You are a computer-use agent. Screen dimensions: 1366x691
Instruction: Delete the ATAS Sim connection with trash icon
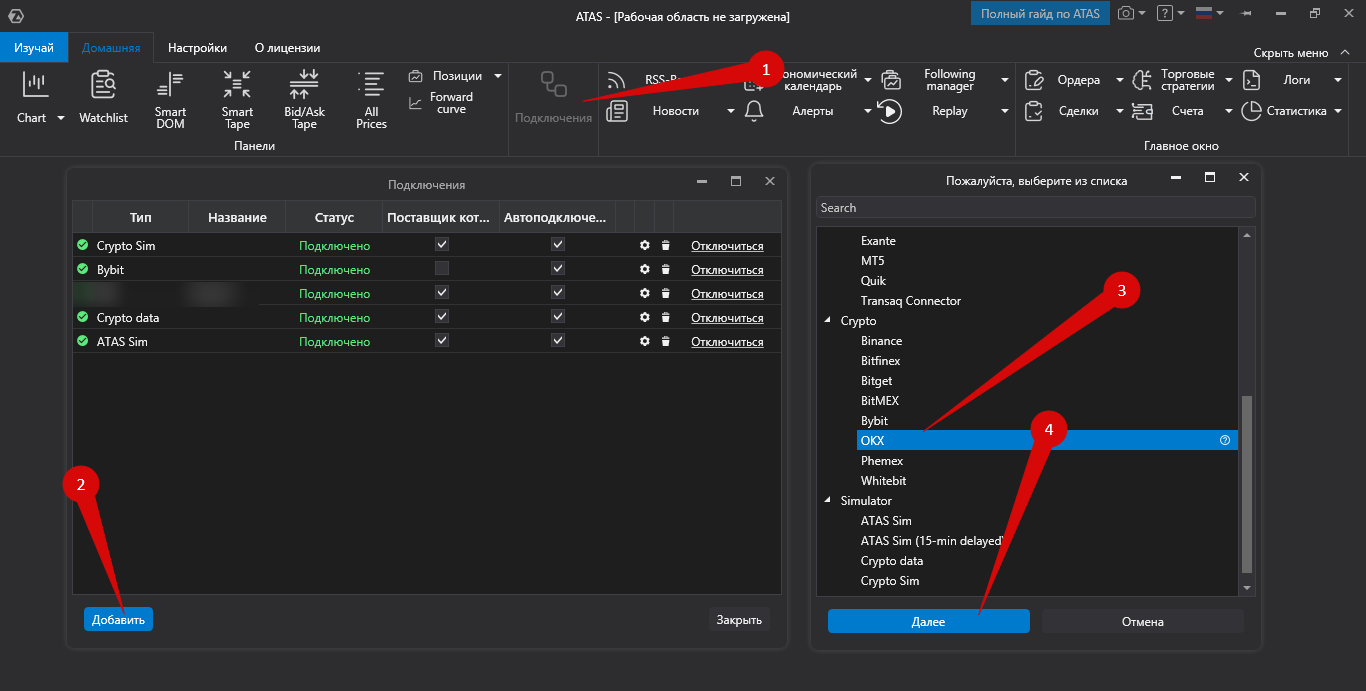tap(665, 341)
